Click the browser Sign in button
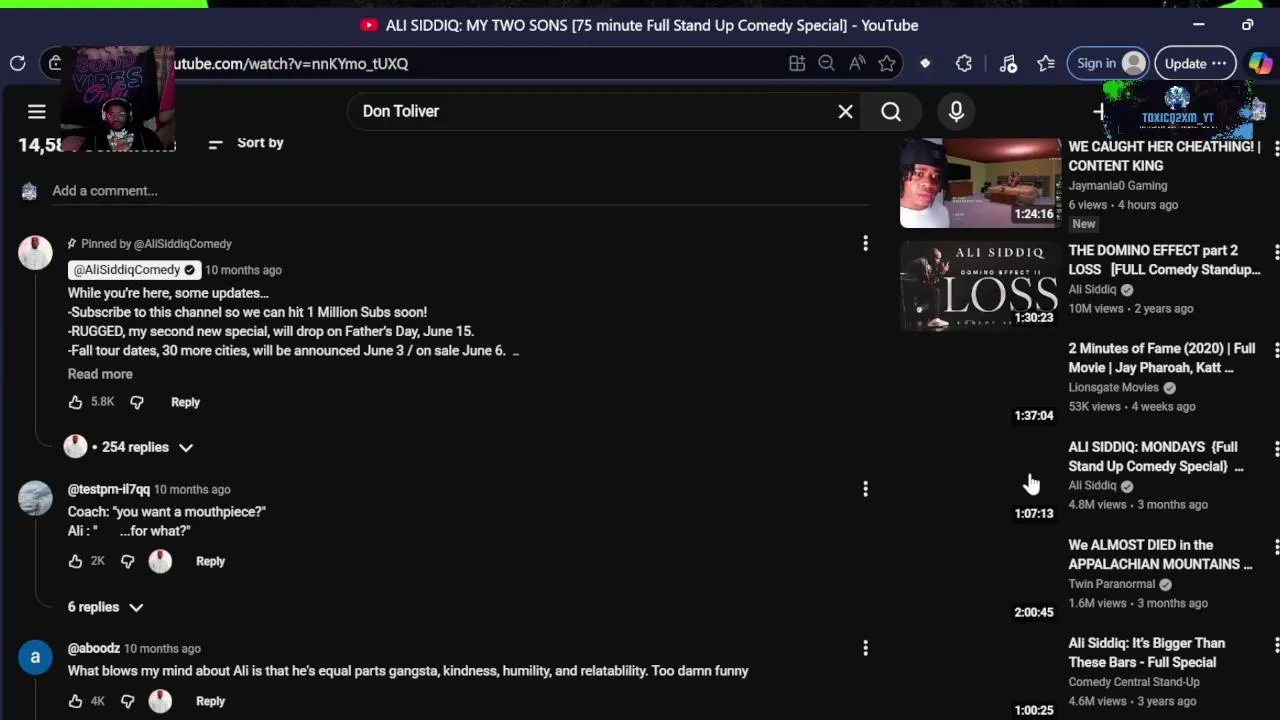 1108,63
